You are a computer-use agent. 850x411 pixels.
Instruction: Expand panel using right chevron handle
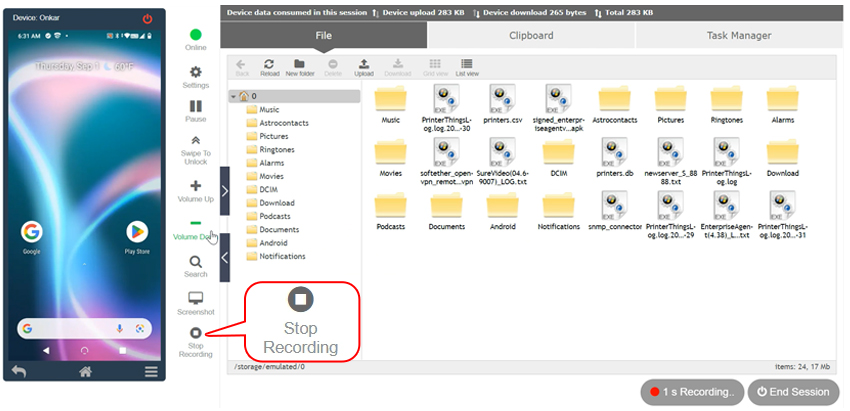tap(224, 191)
